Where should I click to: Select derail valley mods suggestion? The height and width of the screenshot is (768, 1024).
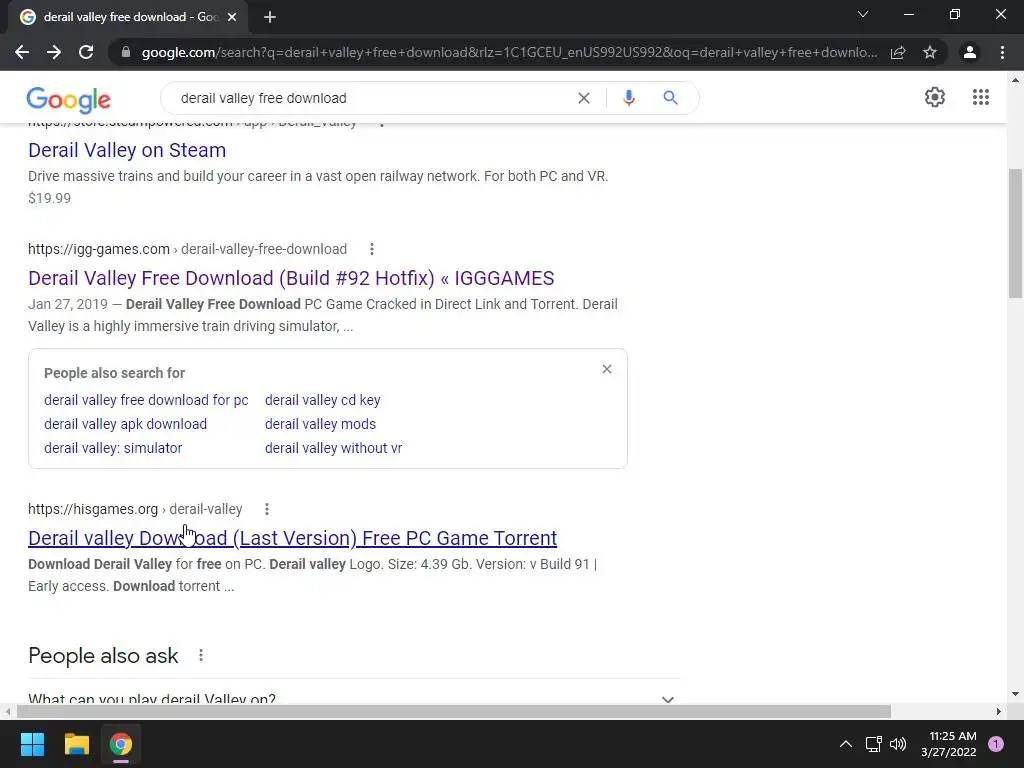(320, 424)
